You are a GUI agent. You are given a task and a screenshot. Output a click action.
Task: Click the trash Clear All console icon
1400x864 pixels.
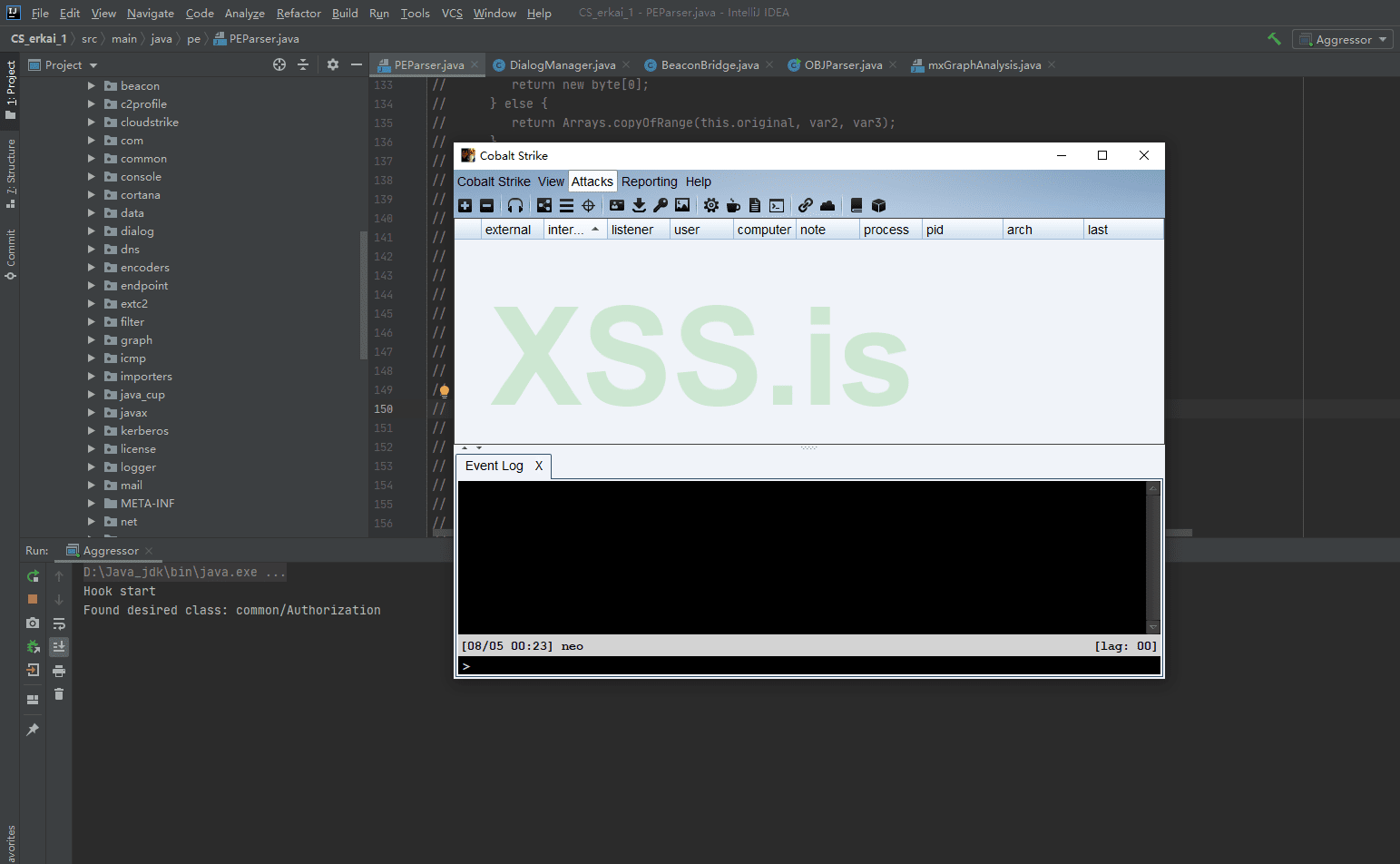[x=59, y=694]
